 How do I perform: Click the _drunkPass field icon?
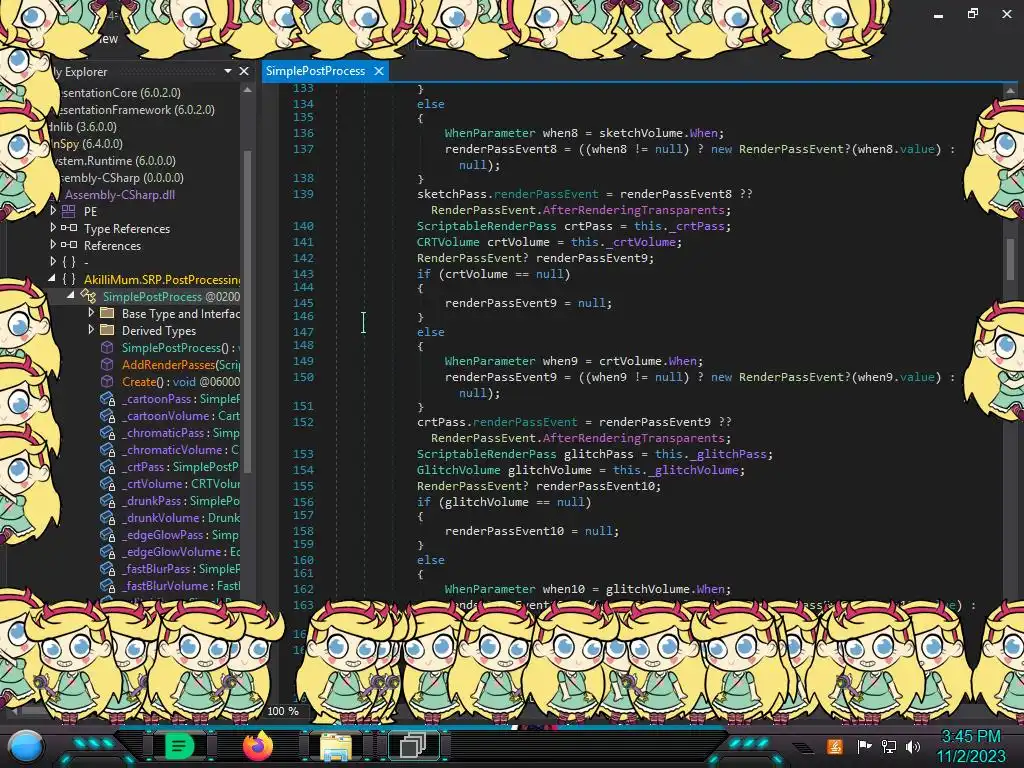pos(107,500)
